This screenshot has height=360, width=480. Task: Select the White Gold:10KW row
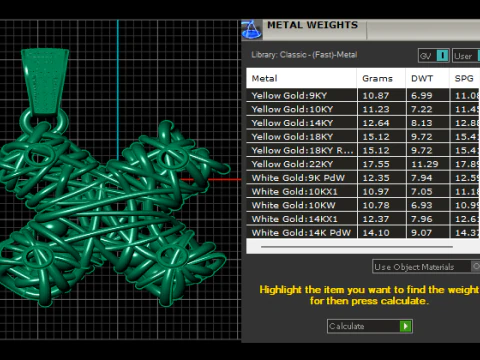point(363,205)
